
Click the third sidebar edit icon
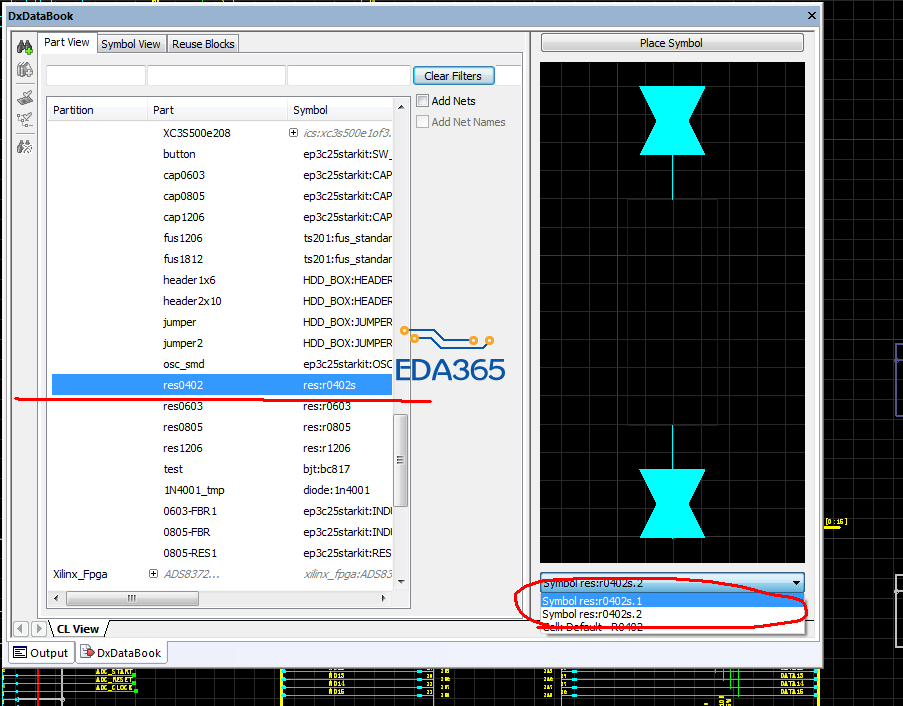(x=24, y=97)
